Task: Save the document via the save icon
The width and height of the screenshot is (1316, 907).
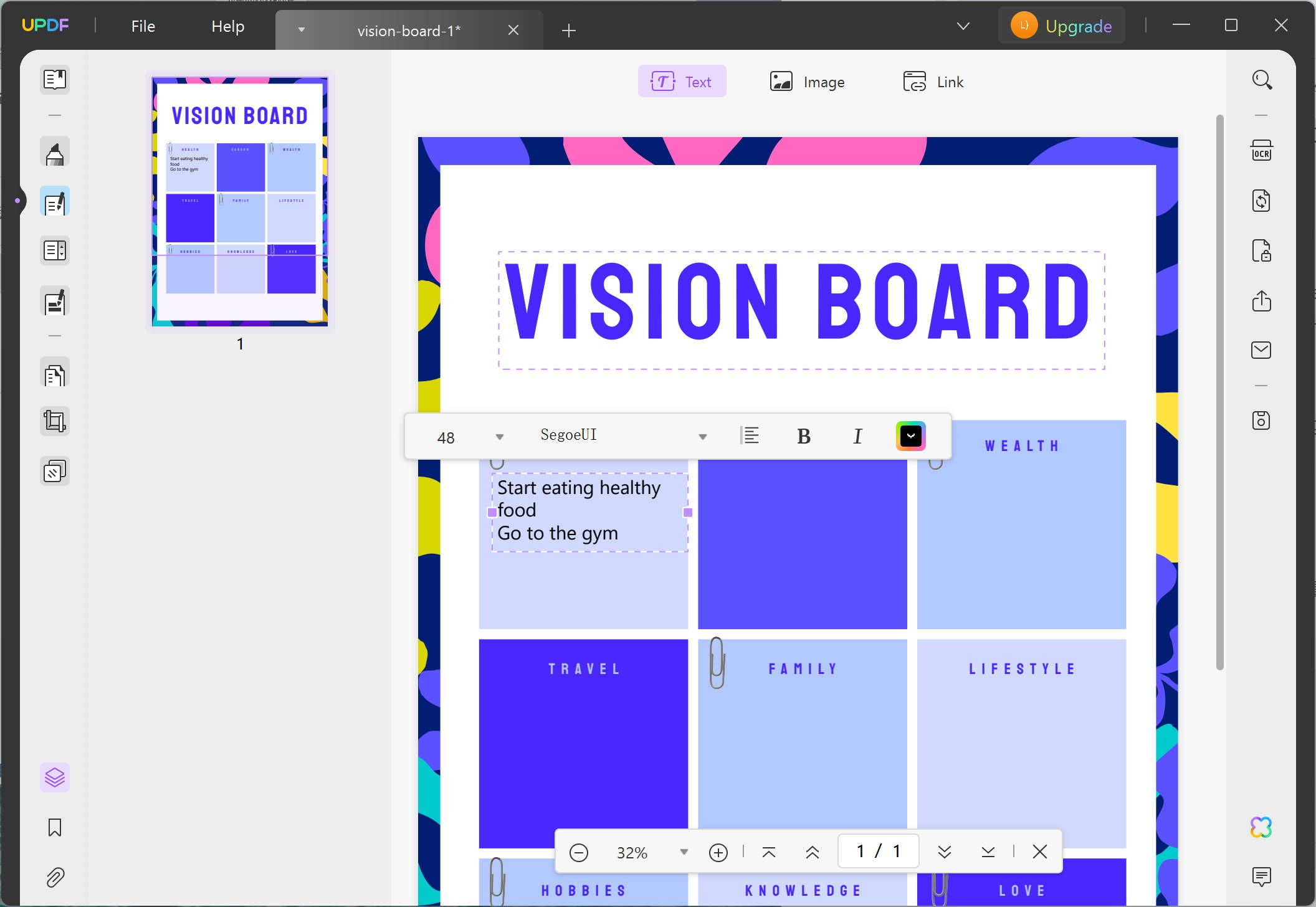Action: pos(1262,420)
